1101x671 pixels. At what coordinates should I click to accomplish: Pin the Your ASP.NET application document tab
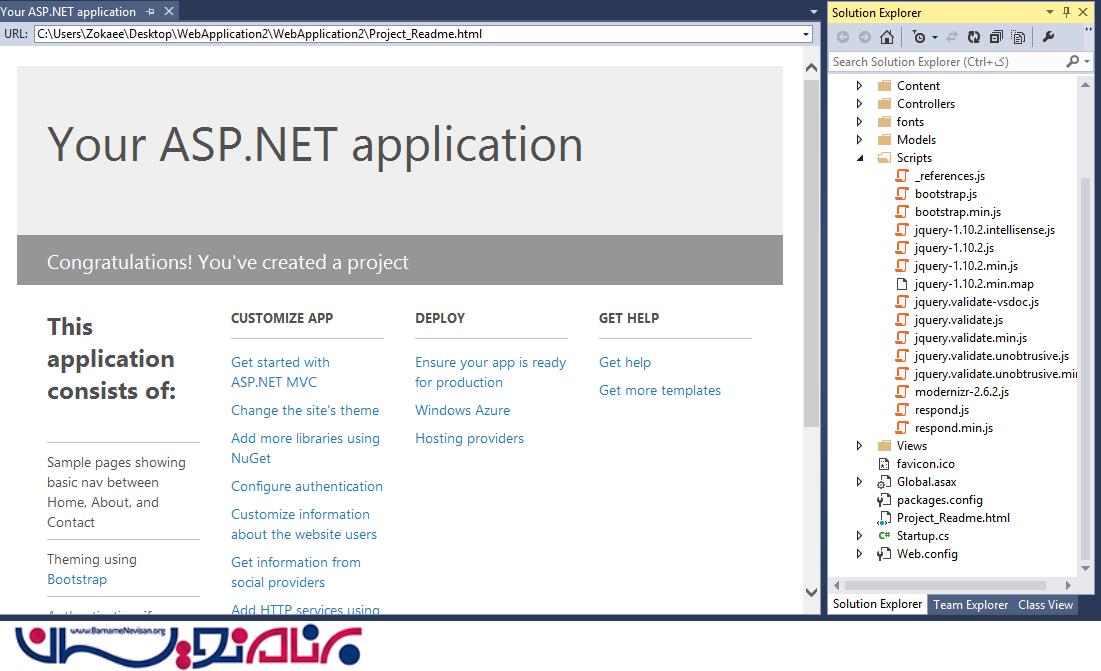click(150, 12)
